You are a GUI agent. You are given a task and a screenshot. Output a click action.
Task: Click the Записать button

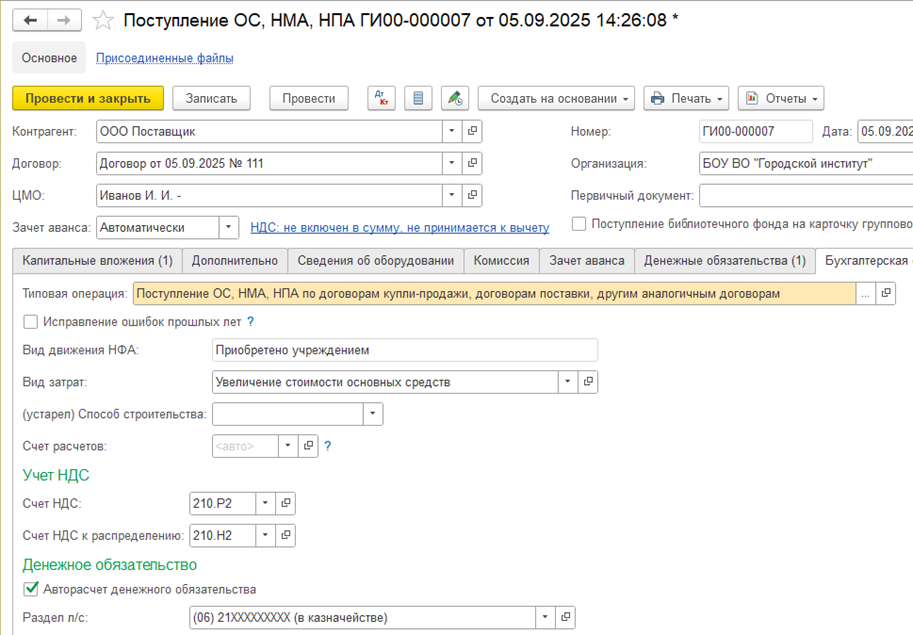point(211,98)
